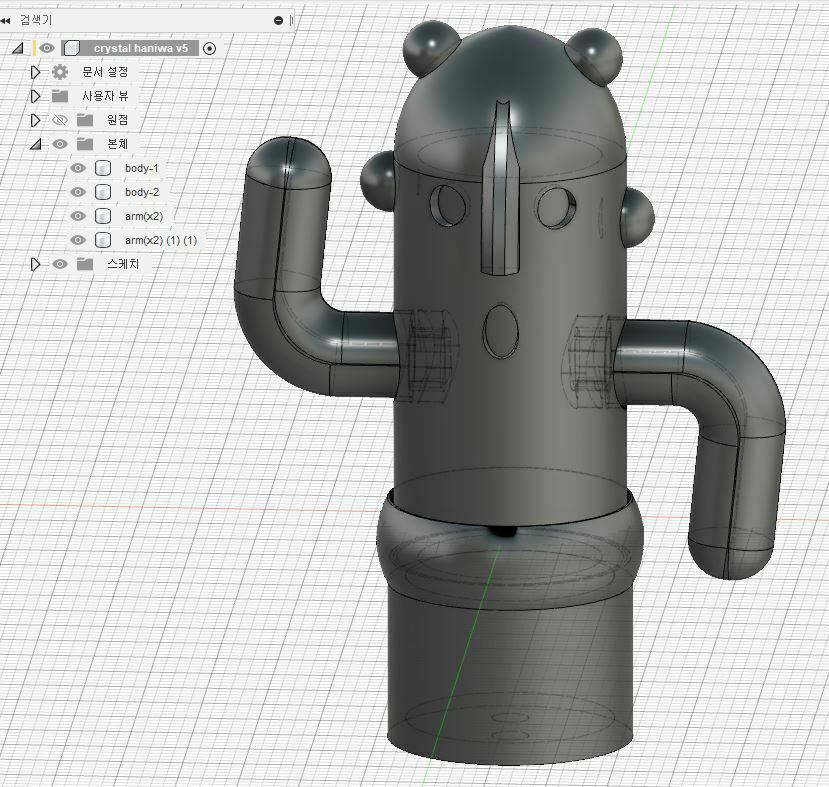Collapse the browser using the double-arrow icon
The width and height of the screenshot is (829, 787).
pyautogui.click(x=10, y=18)
